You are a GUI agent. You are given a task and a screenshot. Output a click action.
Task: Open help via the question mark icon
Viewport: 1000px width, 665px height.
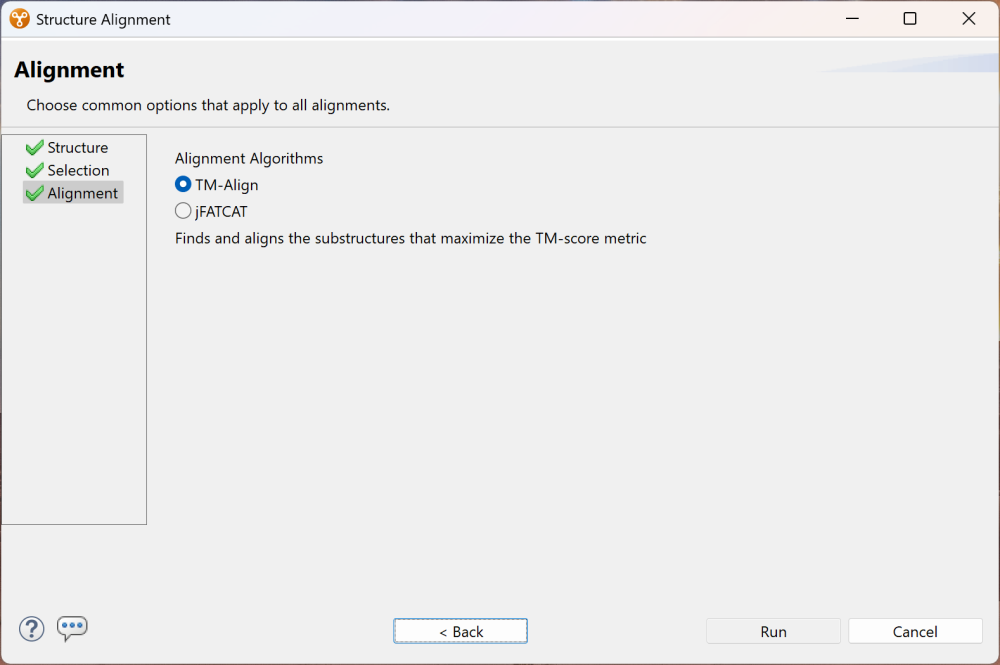pos(31,629)
